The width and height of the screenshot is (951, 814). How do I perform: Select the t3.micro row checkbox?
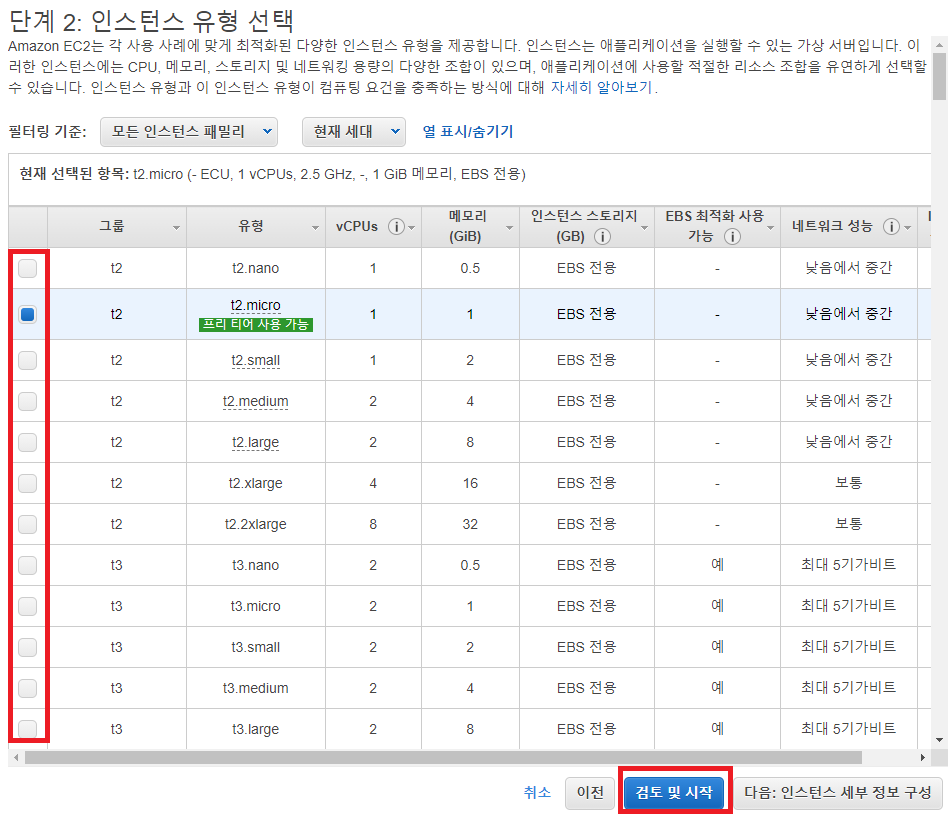tap(27, 606)
